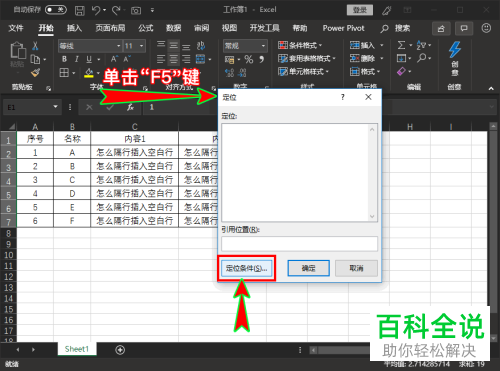Click the AutoSum sigma icon

pyautogui.click(x=402, y=45)
